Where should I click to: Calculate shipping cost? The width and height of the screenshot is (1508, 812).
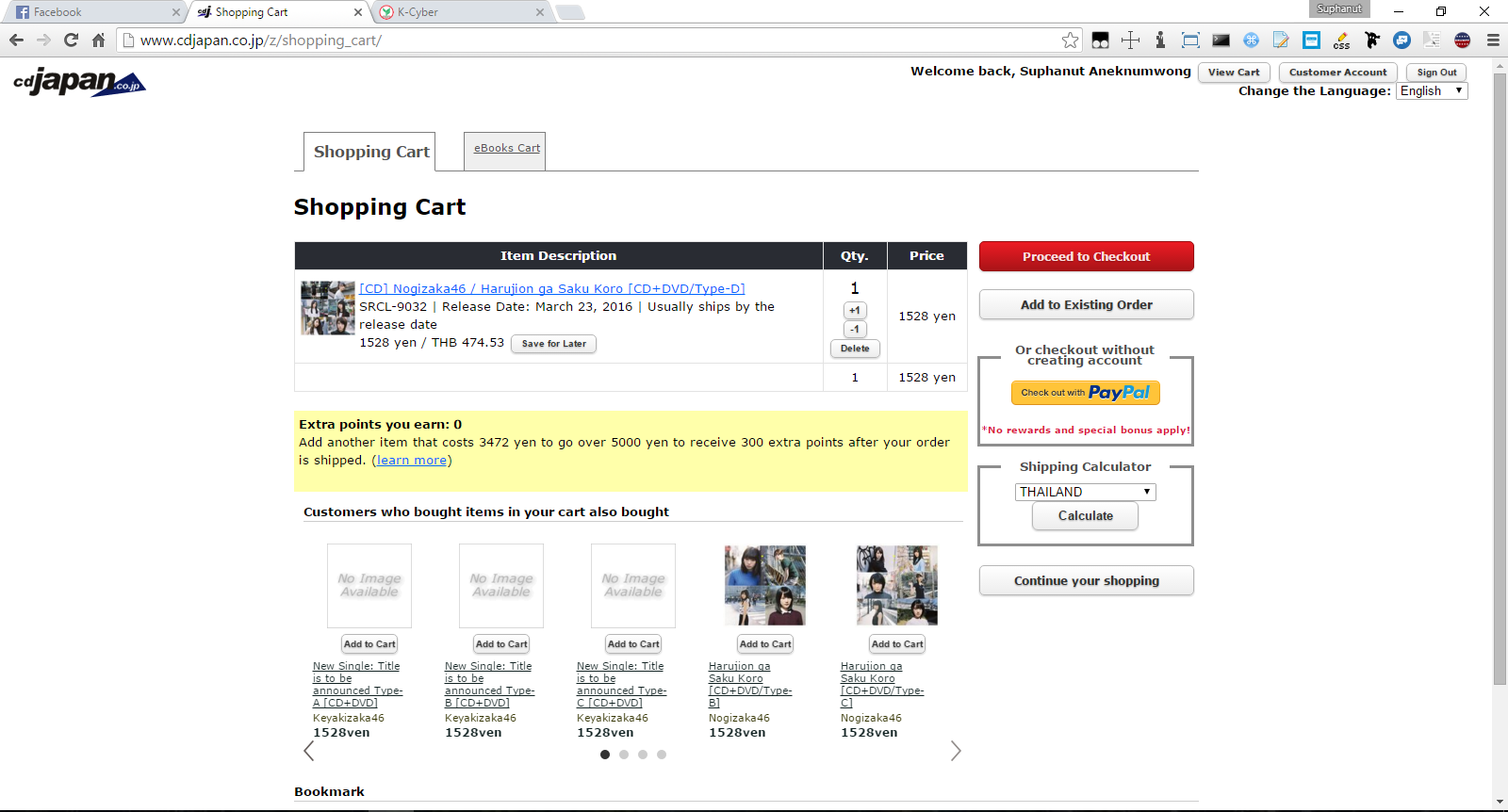1085,516
